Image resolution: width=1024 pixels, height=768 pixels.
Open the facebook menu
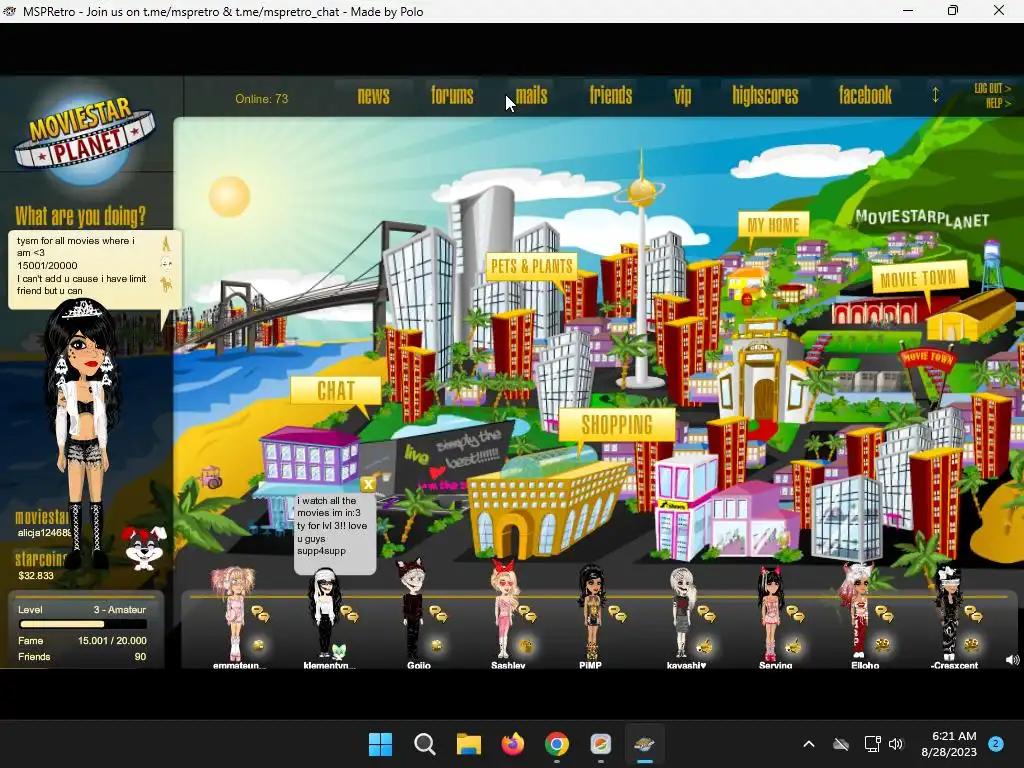865,96
